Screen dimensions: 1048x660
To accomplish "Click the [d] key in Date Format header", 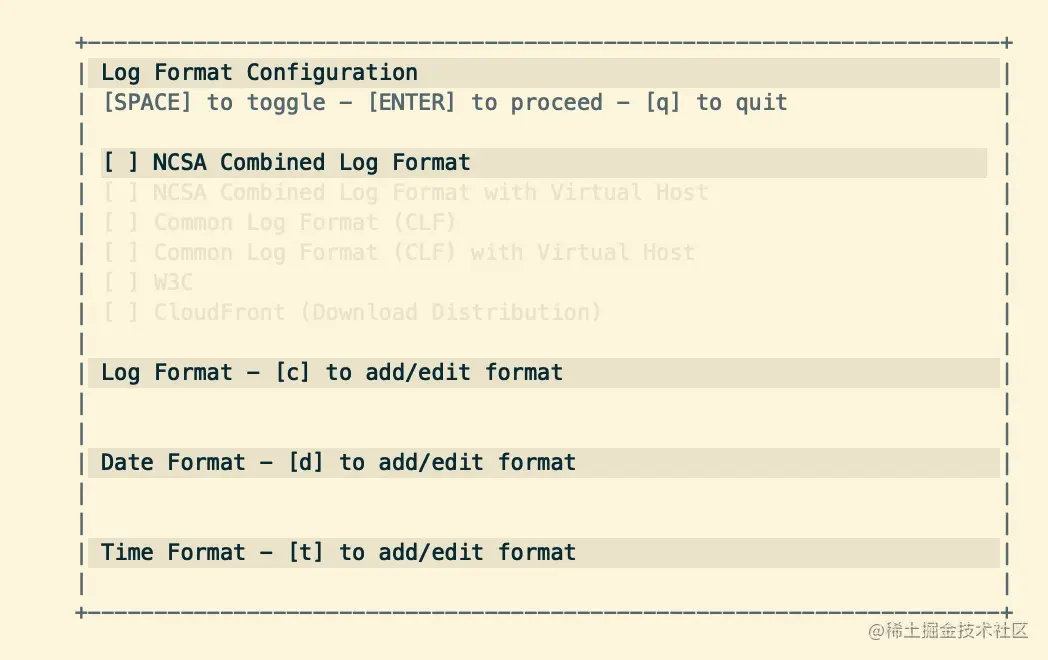I will click(x=306, y=463).
